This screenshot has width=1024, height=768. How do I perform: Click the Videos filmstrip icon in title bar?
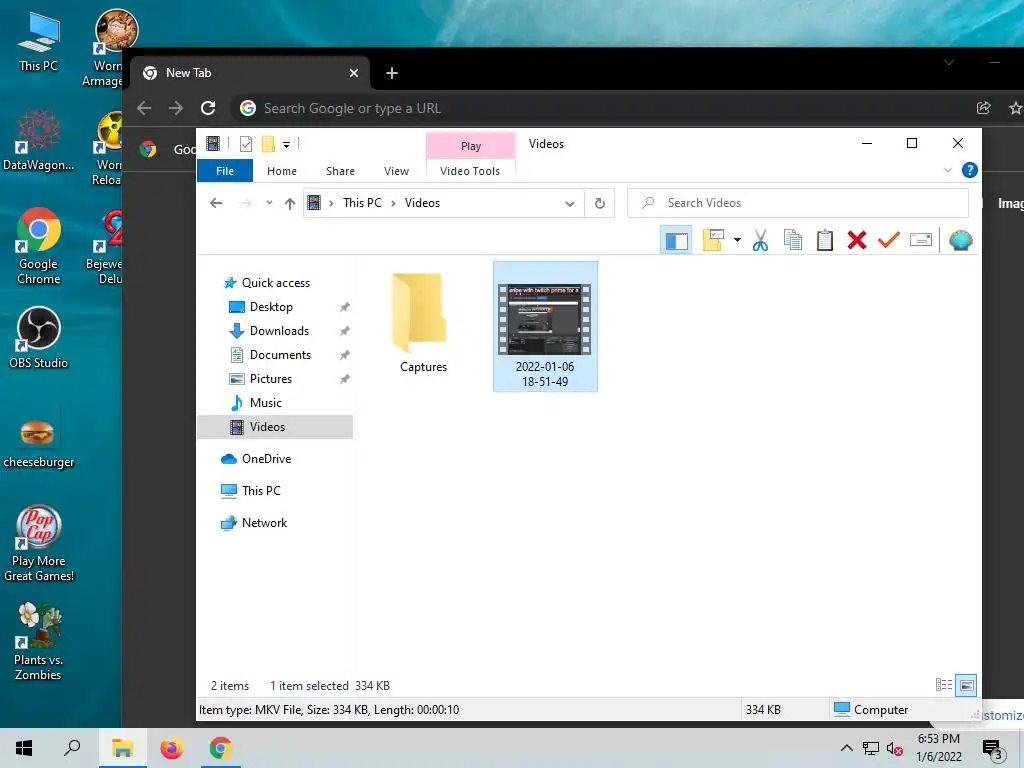click(x=213, y=144)
